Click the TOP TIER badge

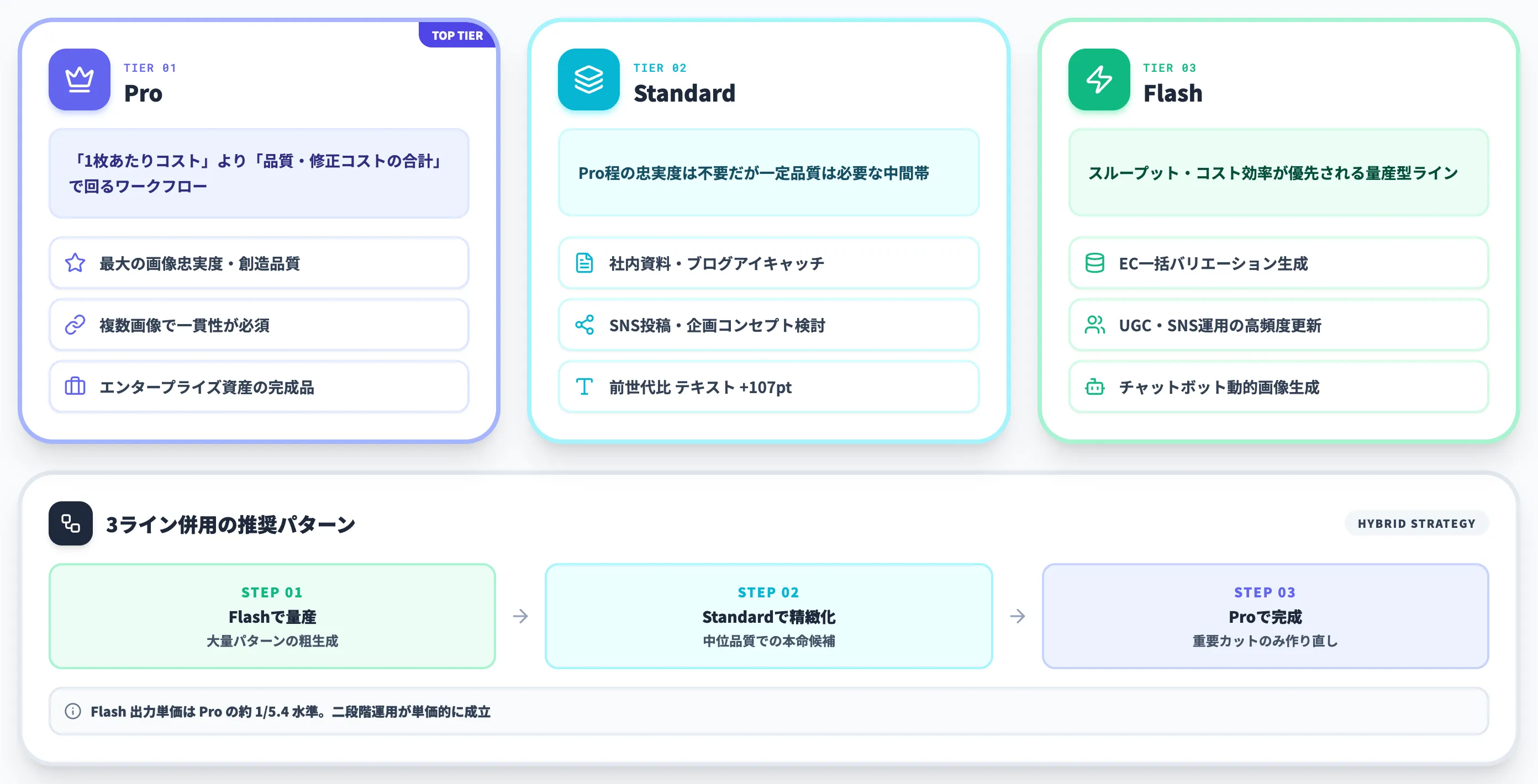pos(457,35)
